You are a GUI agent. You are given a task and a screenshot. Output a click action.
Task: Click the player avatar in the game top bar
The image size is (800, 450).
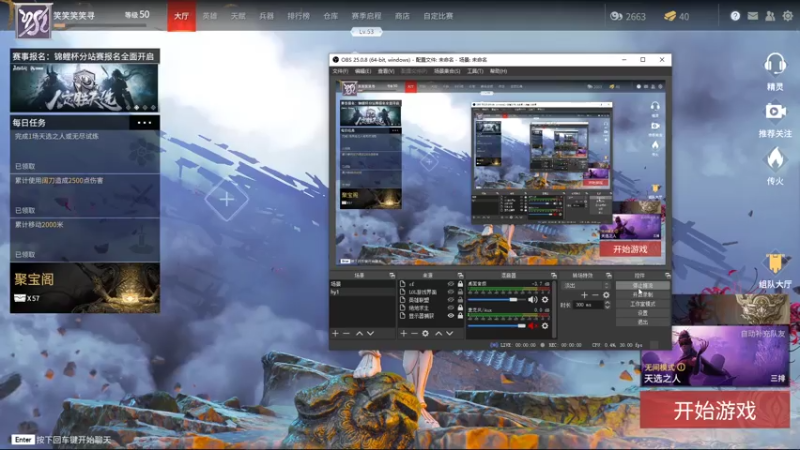point(33,21)
